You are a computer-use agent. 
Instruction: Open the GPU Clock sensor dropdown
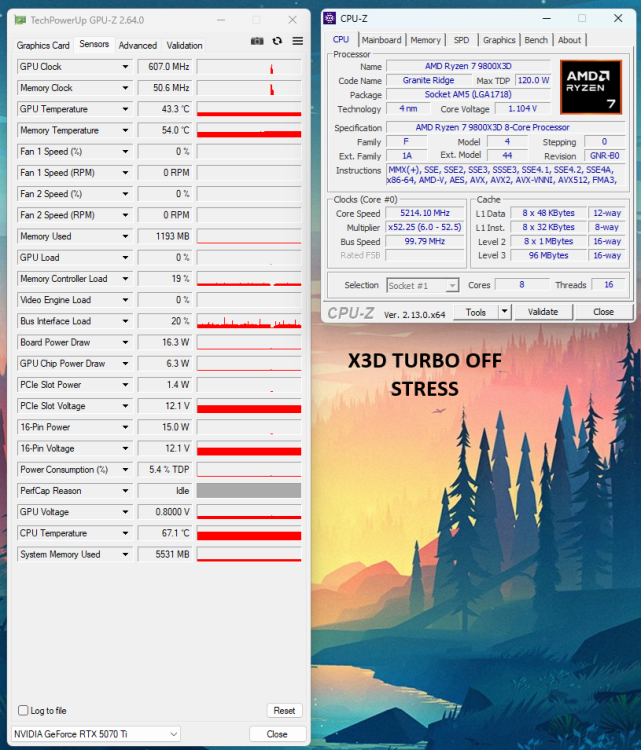click(x=125, y=67)
